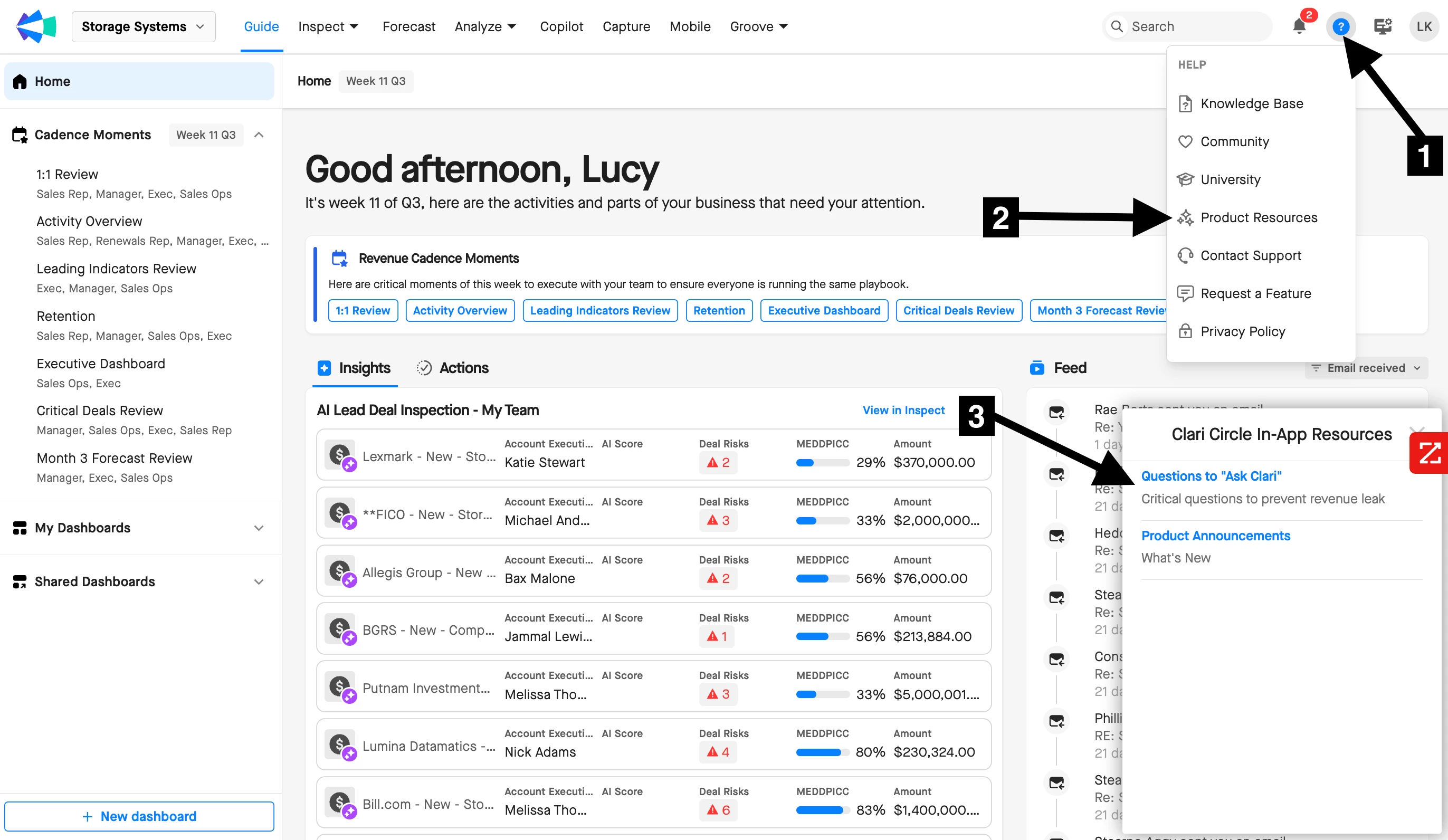Click the red Zendesk widget icon
1448x840 pixels.
point(1429,453)
